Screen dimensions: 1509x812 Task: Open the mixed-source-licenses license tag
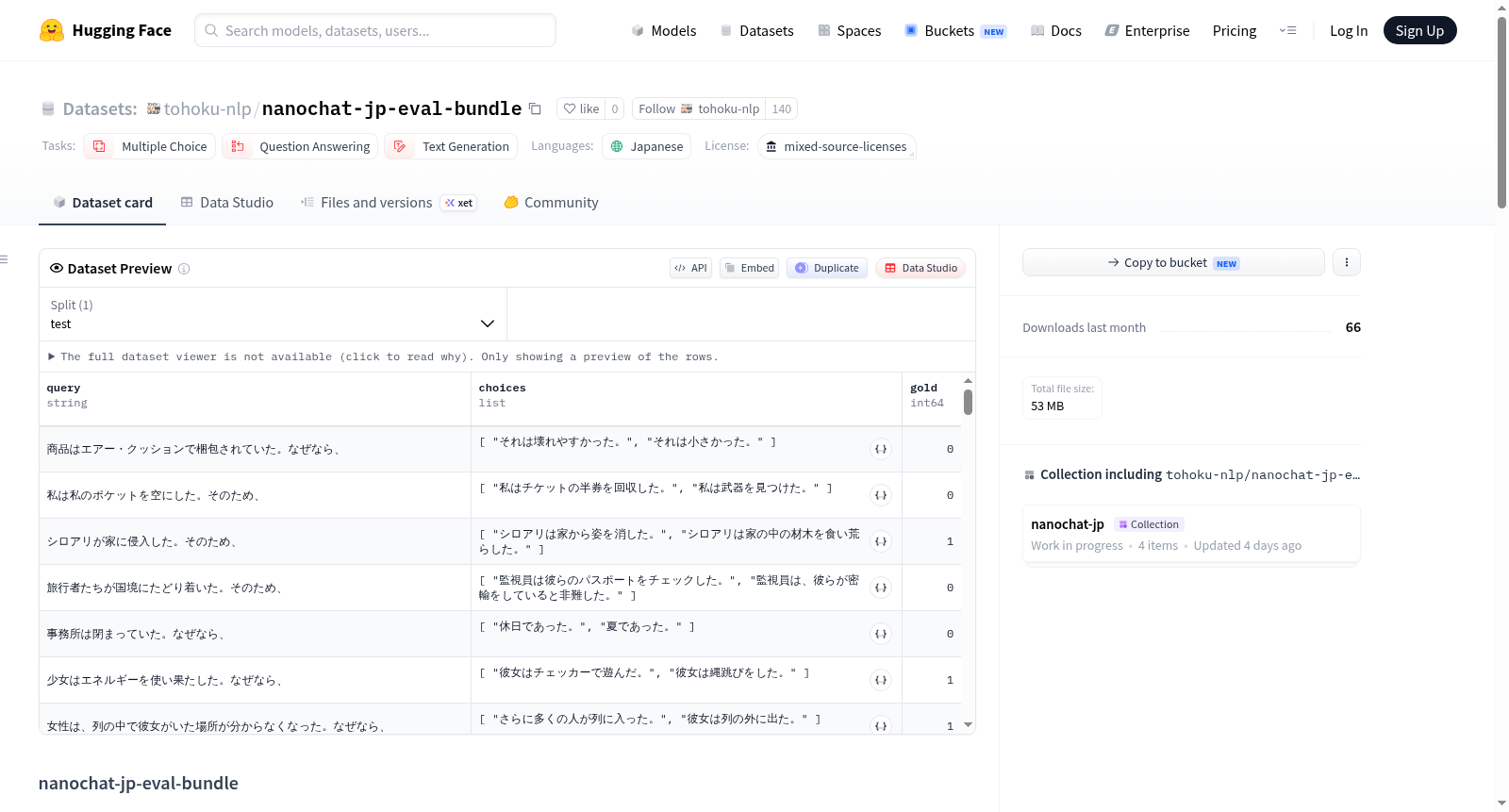click(x=837, y=146)
